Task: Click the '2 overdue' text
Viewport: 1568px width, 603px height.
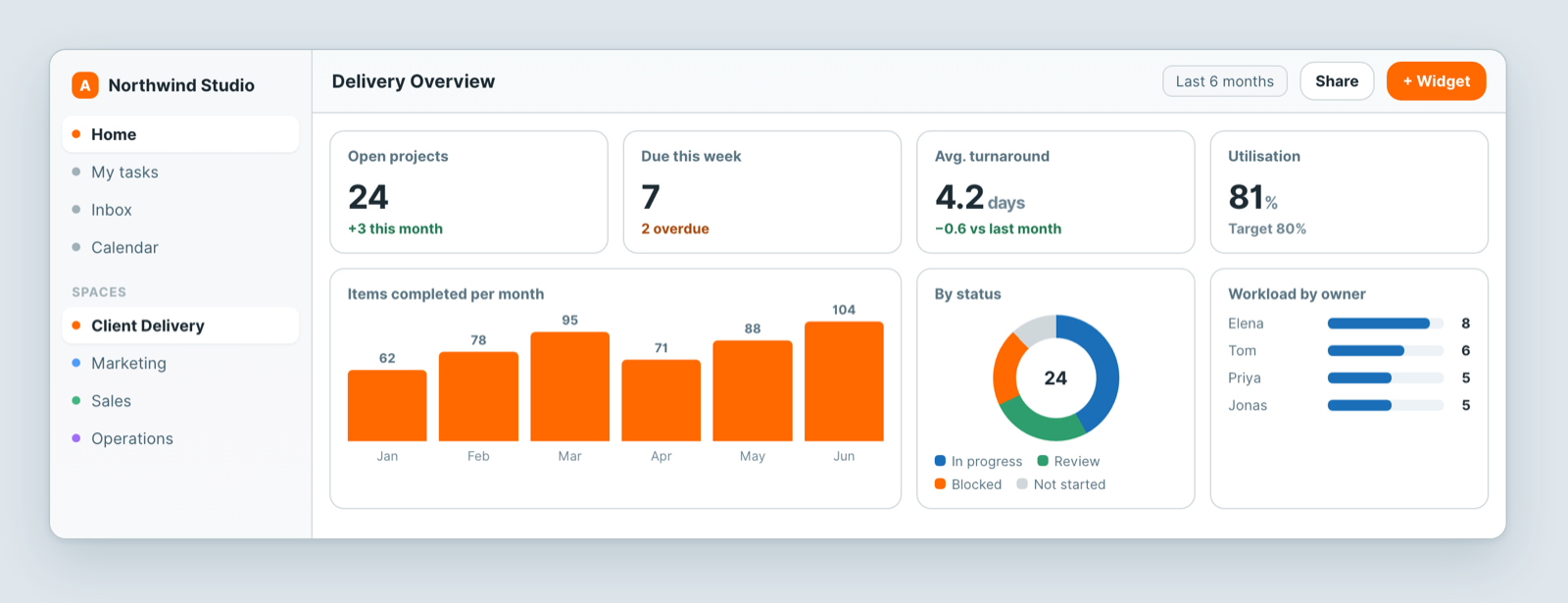Action: (675, 228)
